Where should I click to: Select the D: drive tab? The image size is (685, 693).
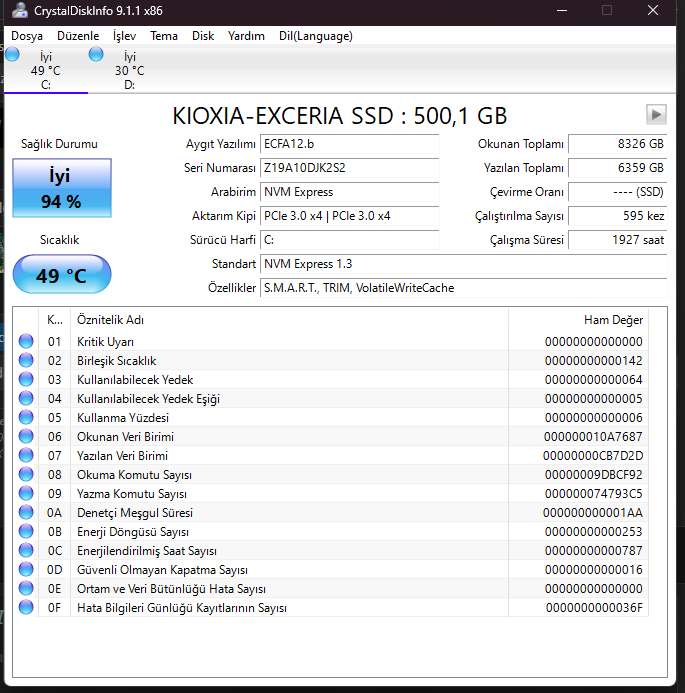(x=129, y=70)
